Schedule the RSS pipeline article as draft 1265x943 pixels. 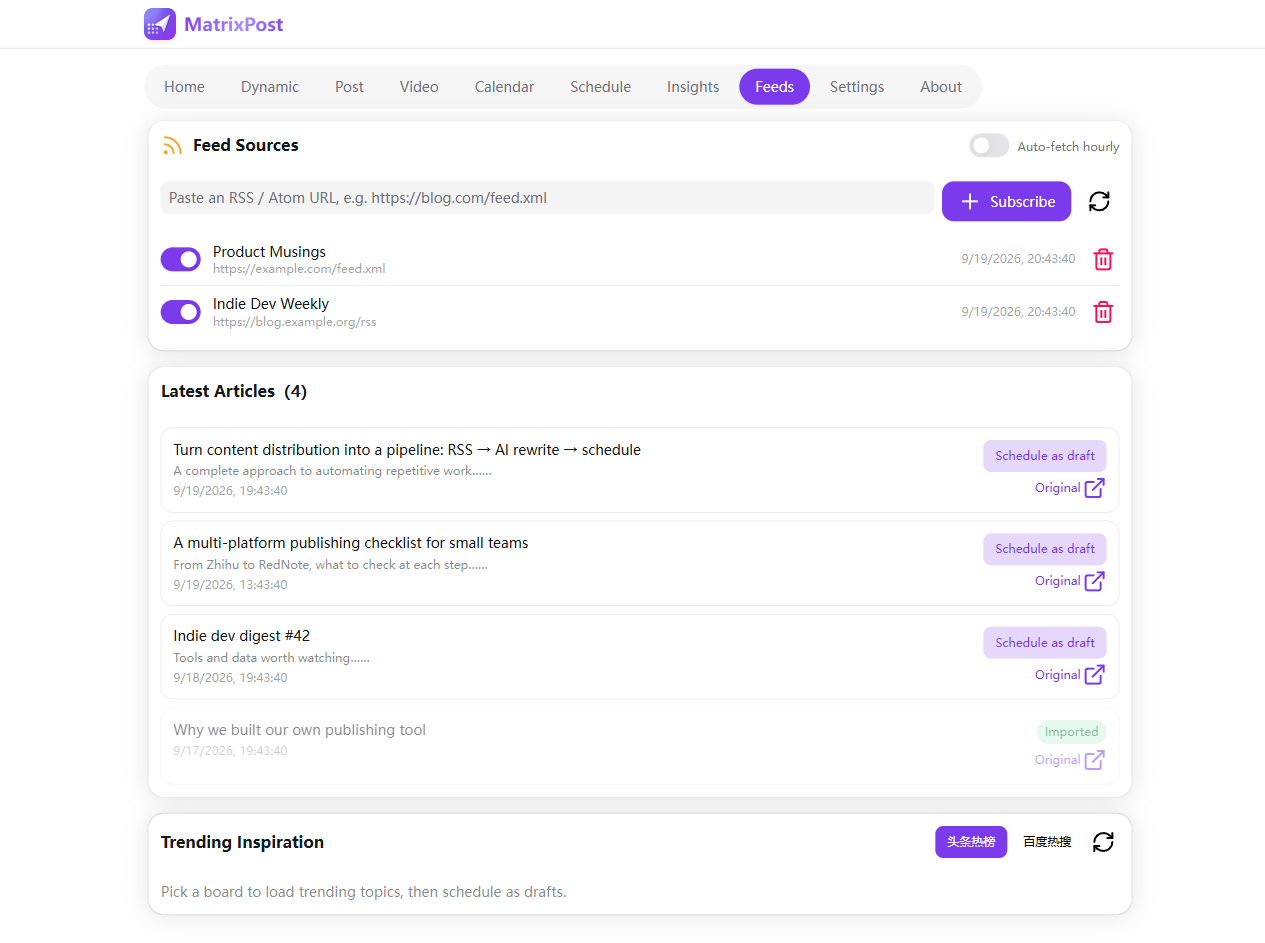click(x=1045, y=456)
